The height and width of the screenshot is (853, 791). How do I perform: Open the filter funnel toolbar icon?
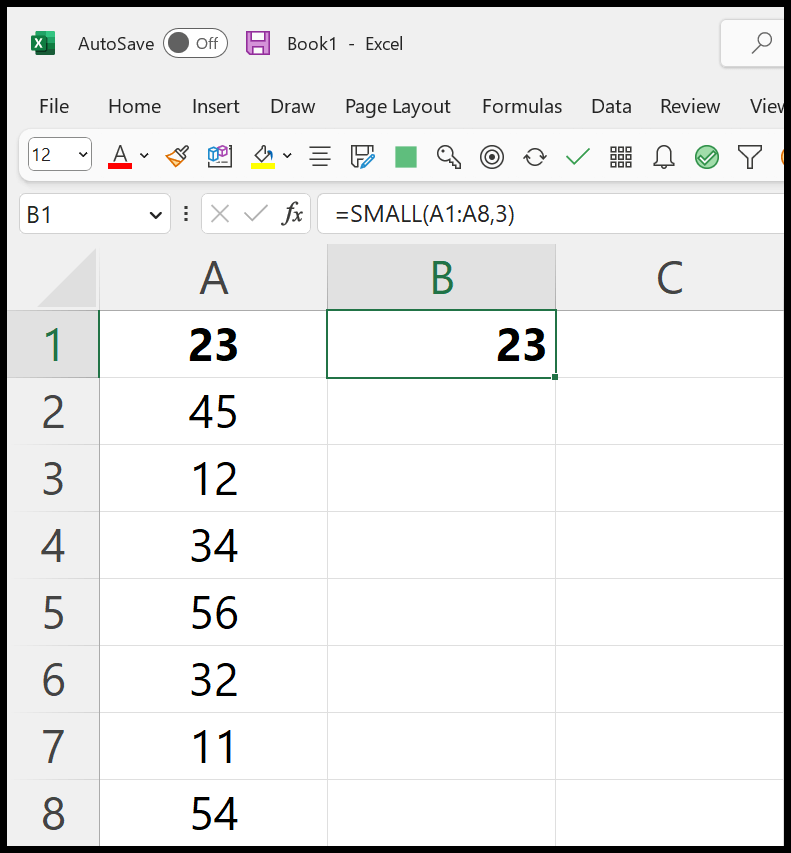(749, 157)
